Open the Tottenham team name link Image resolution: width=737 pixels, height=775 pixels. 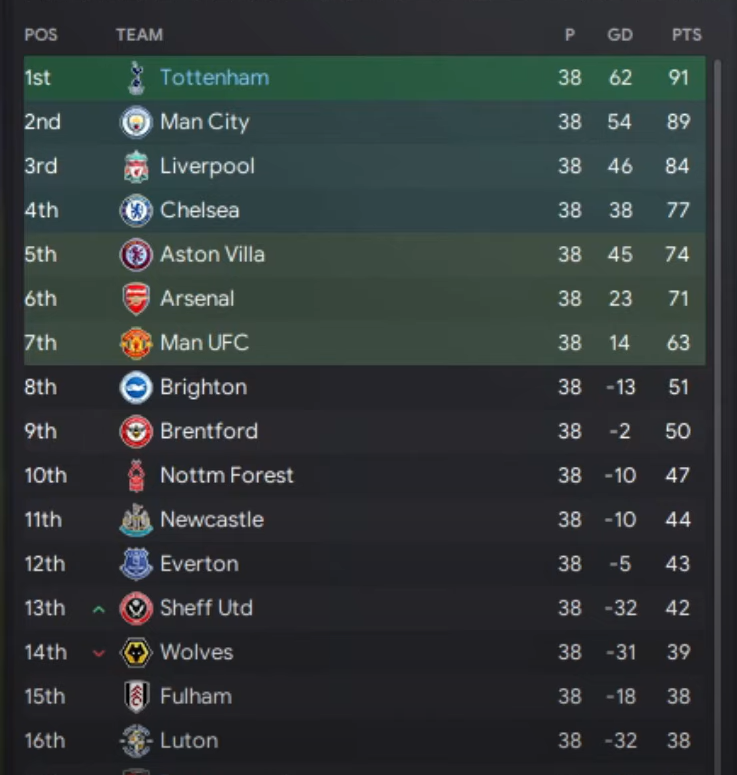(x=214, y=78)
